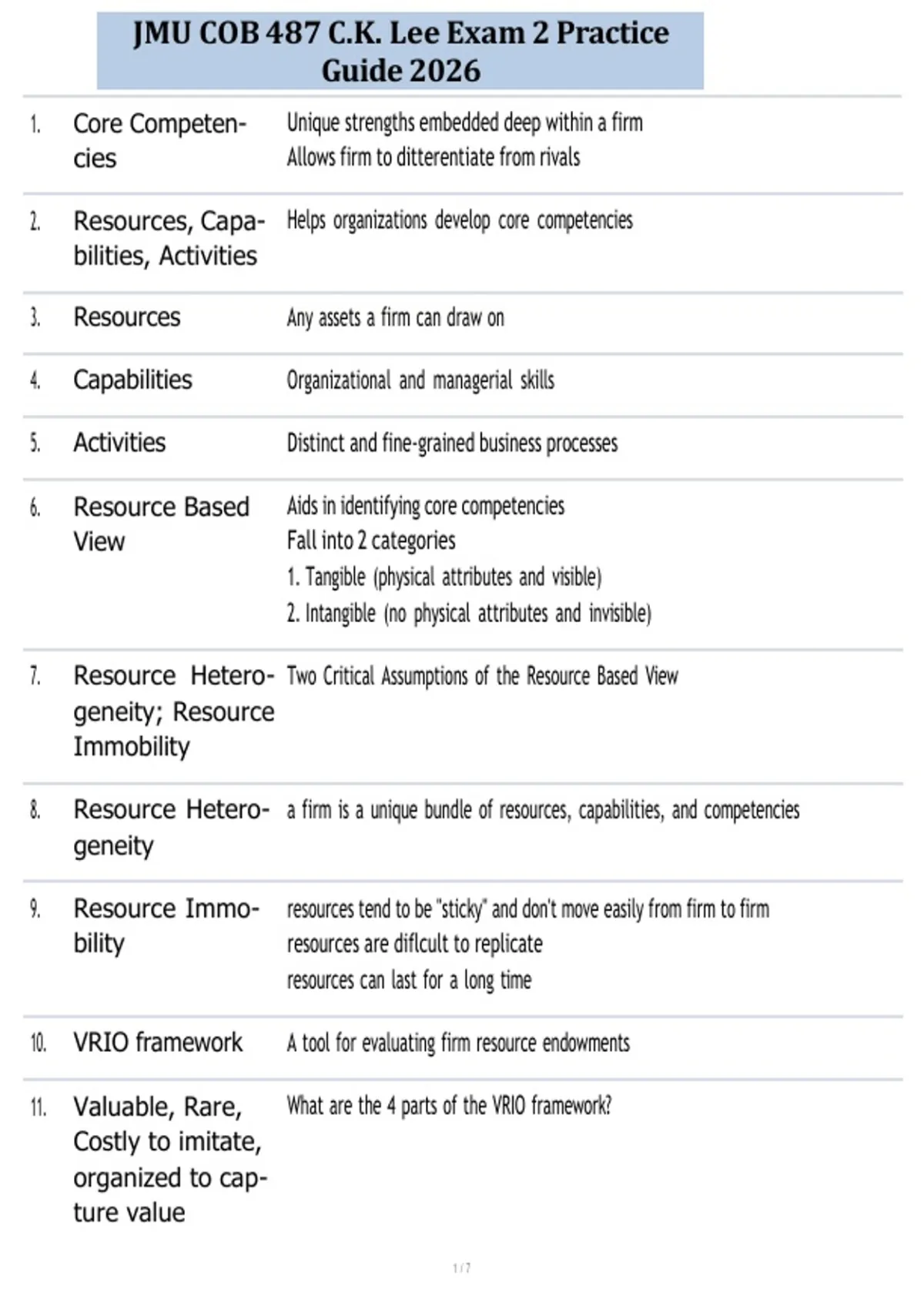
Task: Click the 'Capabilities' term in row 4
Action: [132, 380]
